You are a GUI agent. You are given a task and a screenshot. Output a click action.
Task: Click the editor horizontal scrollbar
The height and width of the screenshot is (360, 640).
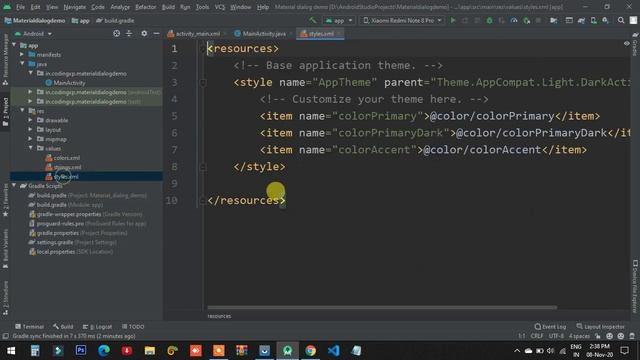pyautogui.click(x=382, y=307)
